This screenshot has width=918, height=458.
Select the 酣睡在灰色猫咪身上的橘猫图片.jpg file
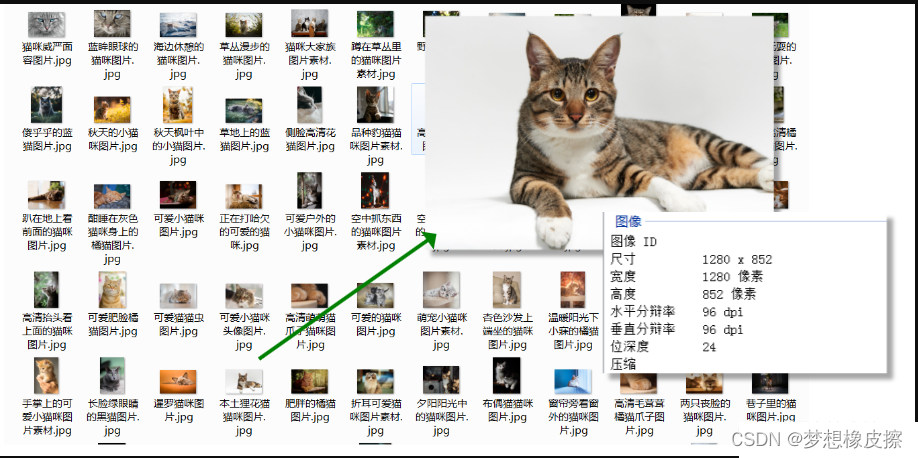point(112,224)
